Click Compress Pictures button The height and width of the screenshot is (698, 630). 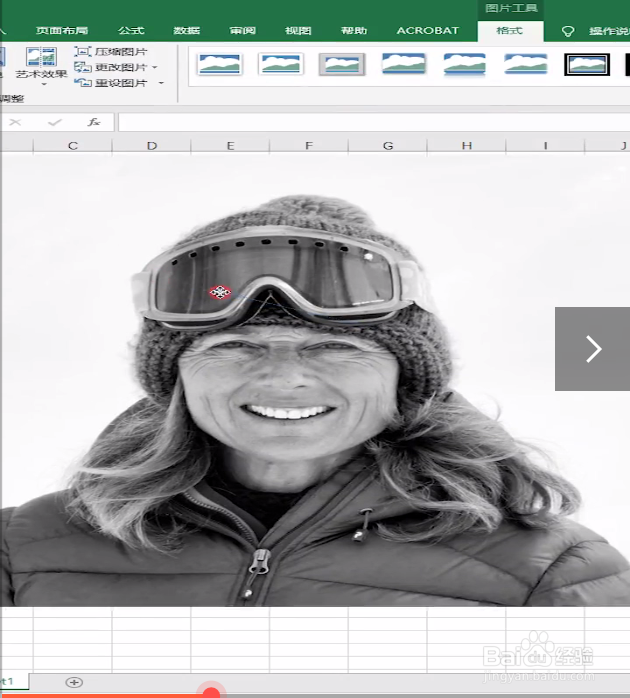tap(111, 52)
